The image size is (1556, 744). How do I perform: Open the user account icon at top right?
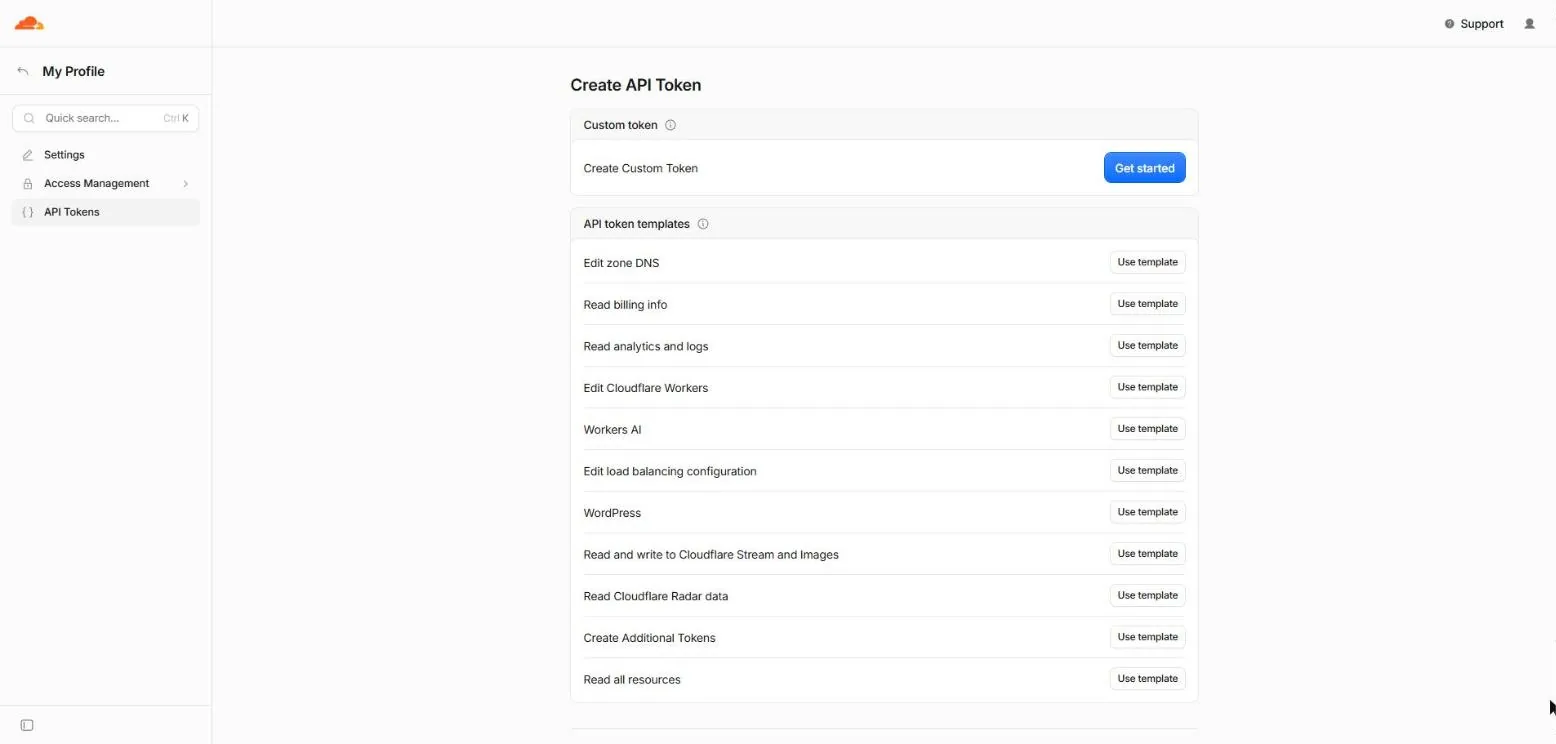(x=1529, y=24)
